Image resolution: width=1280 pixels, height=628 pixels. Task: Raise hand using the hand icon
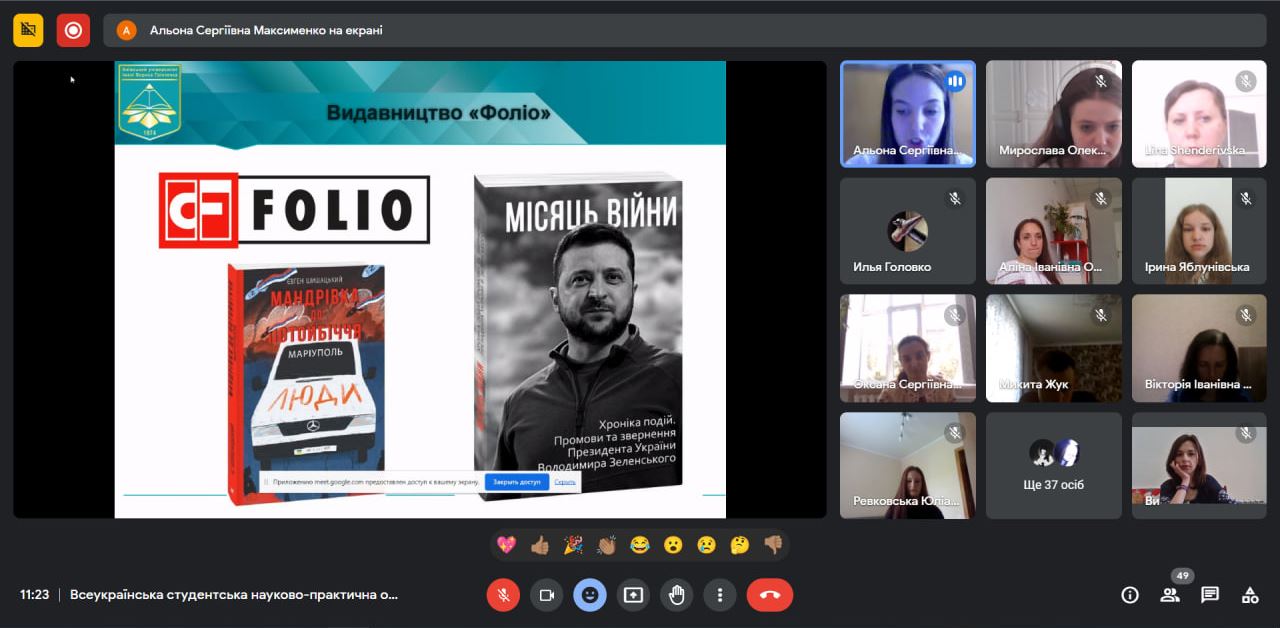pos(677,595)
